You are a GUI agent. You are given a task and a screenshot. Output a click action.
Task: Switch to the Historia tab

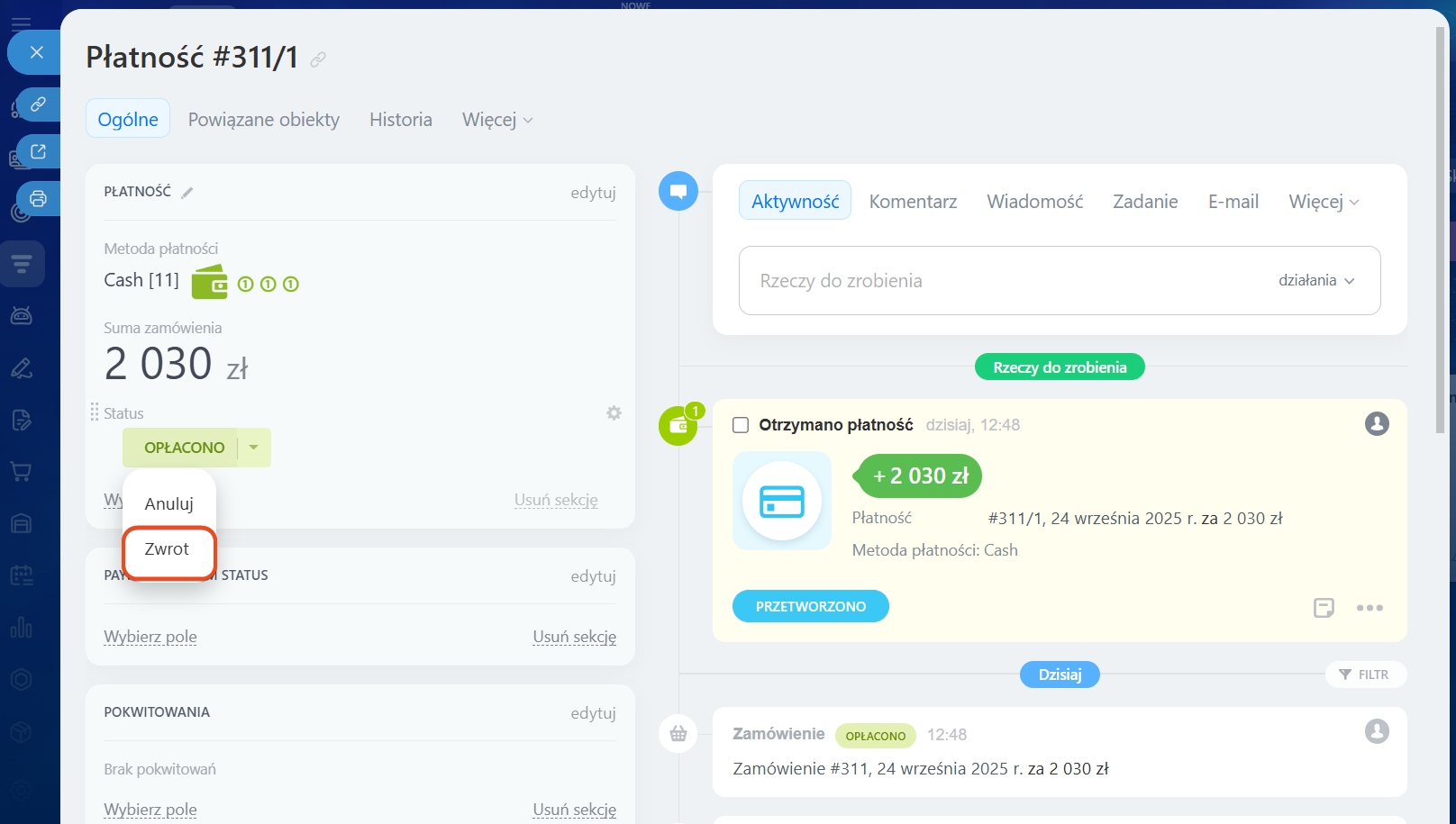click(400, 120)
